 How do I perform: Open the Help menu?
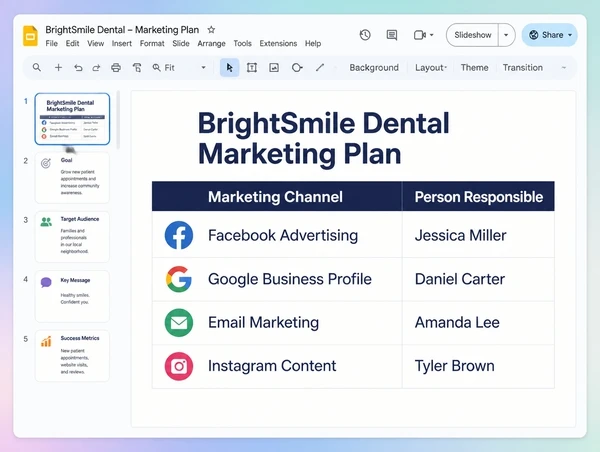(313, 43)
